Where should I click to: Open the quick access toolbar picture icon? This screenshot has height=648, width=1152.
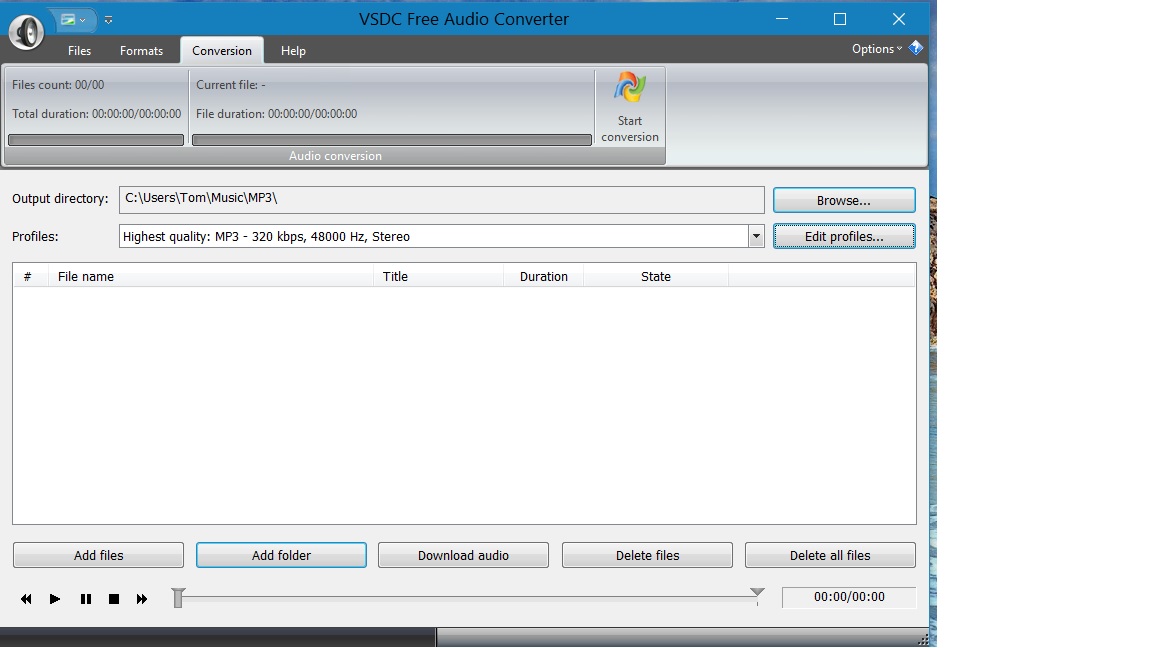[x=68, y=20]
